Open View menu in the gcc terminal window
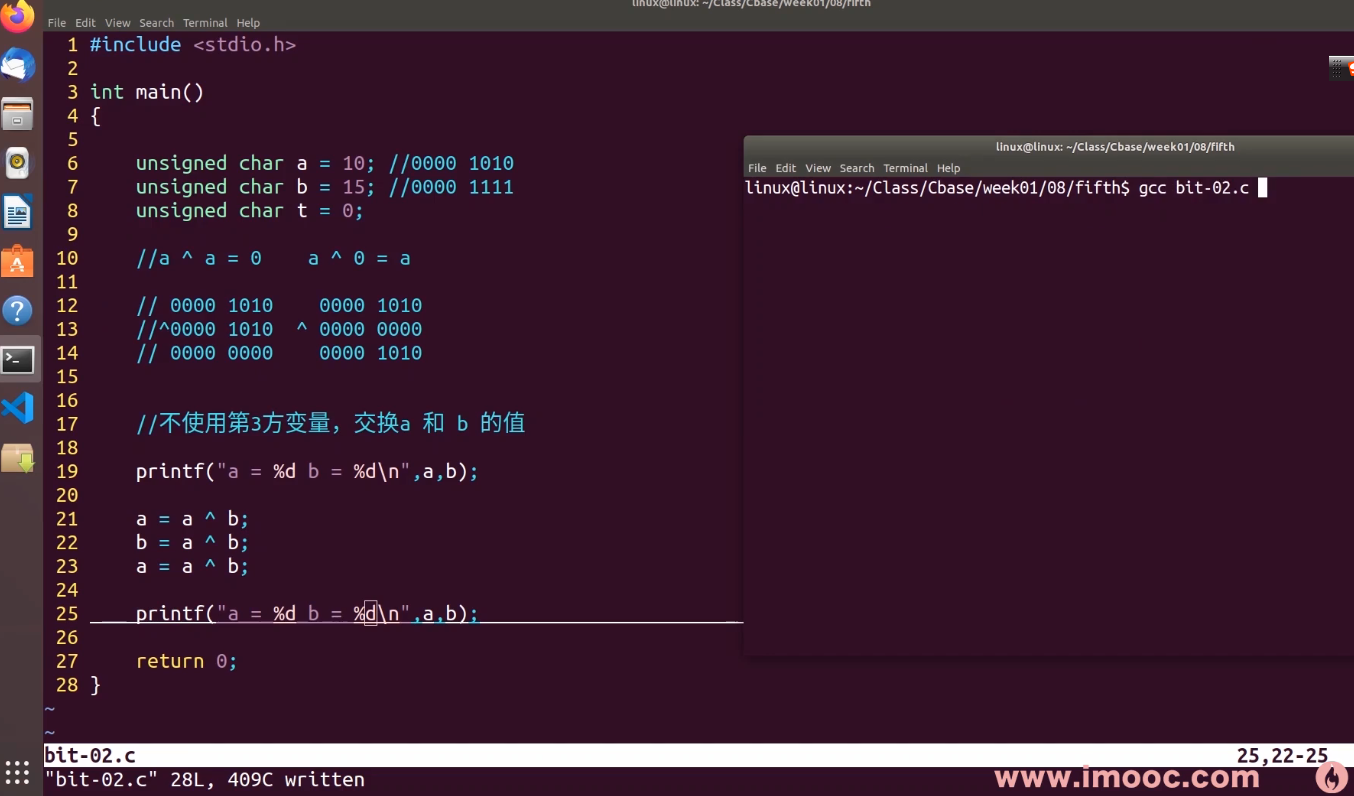 pos(818,168)
